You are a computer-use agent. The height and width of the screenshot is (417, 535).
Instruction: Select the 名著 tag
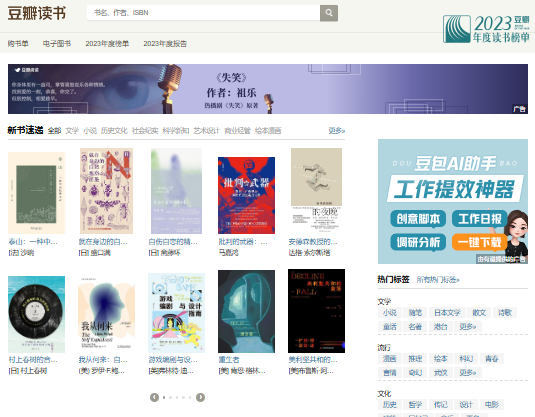(x=415, y=327)
